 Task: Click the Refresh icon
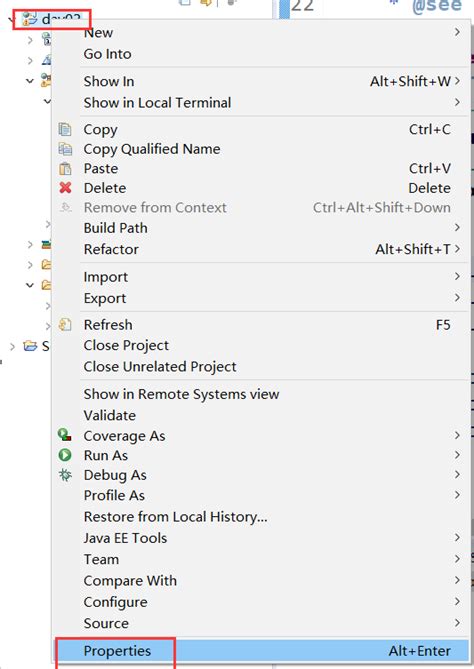(65, 325)
